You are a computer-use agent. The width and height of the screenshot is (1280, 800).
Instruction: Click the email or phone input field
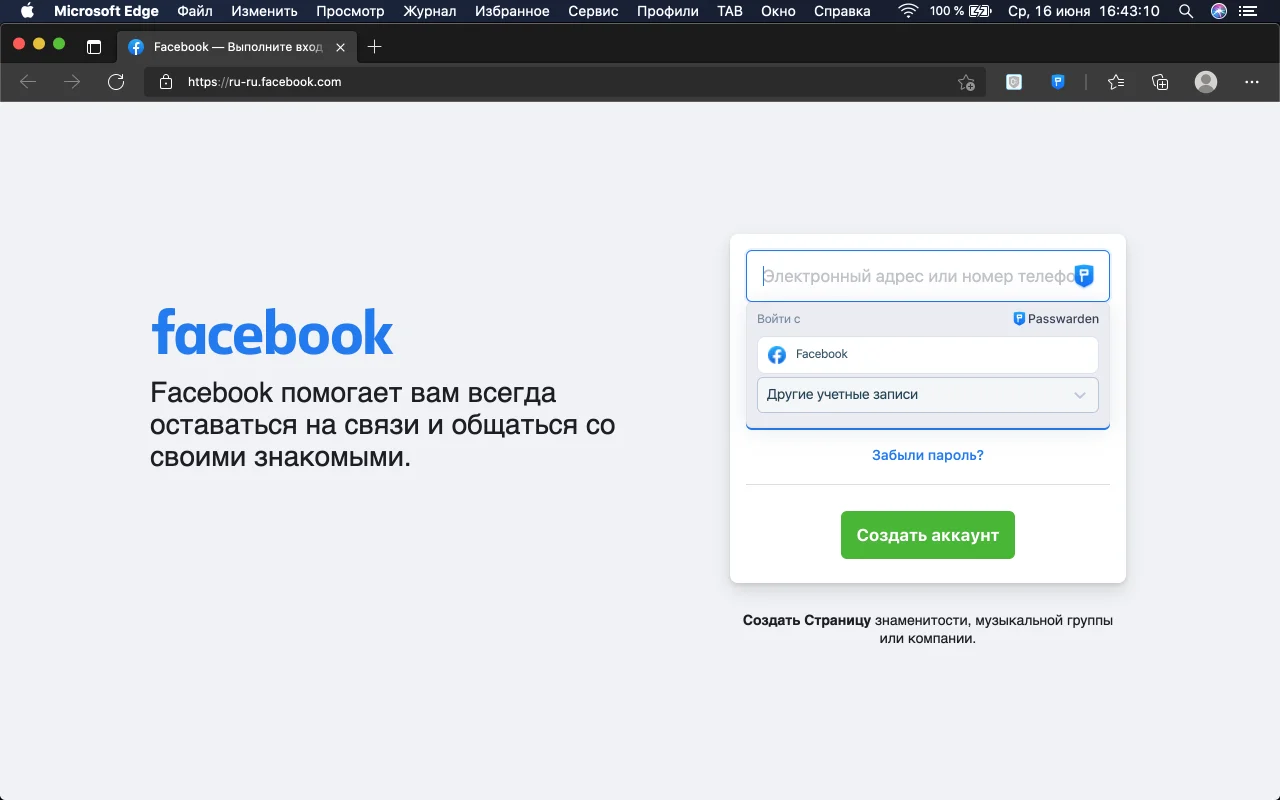[x=910, y=276]
